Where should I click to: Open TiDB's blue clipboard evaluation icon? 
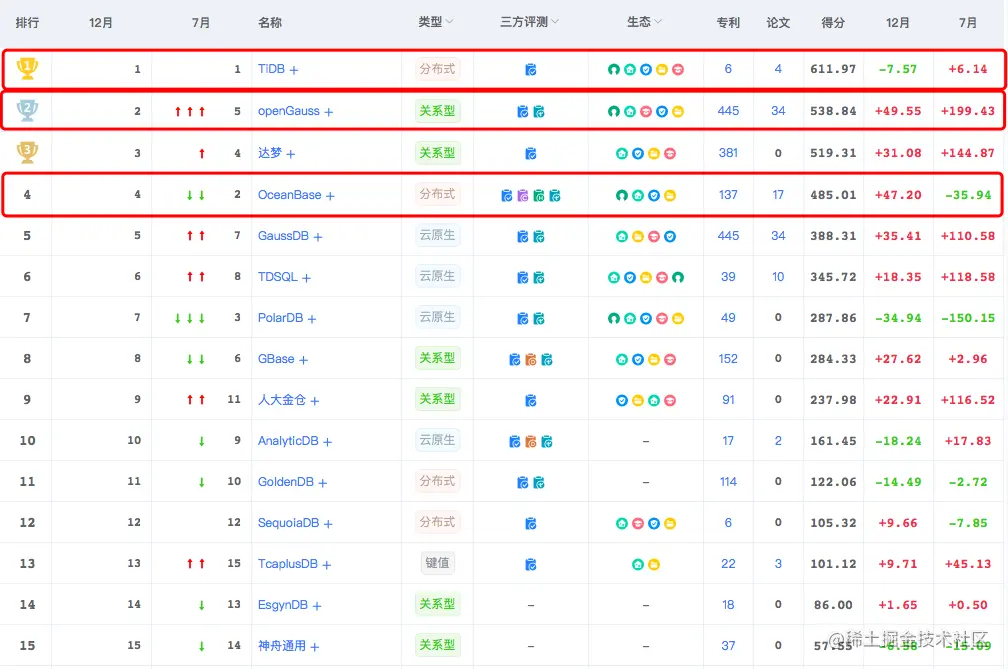coord(530,69)
